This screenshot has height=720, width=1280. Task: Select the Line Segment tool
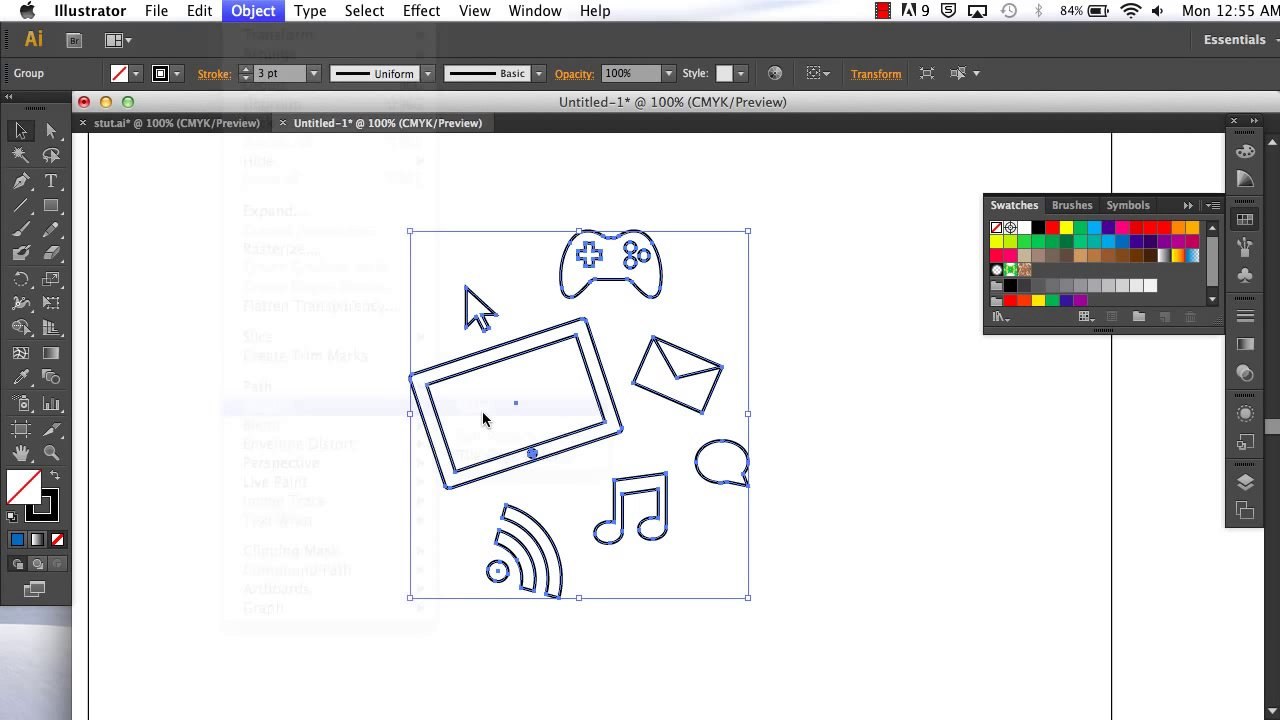21,205
